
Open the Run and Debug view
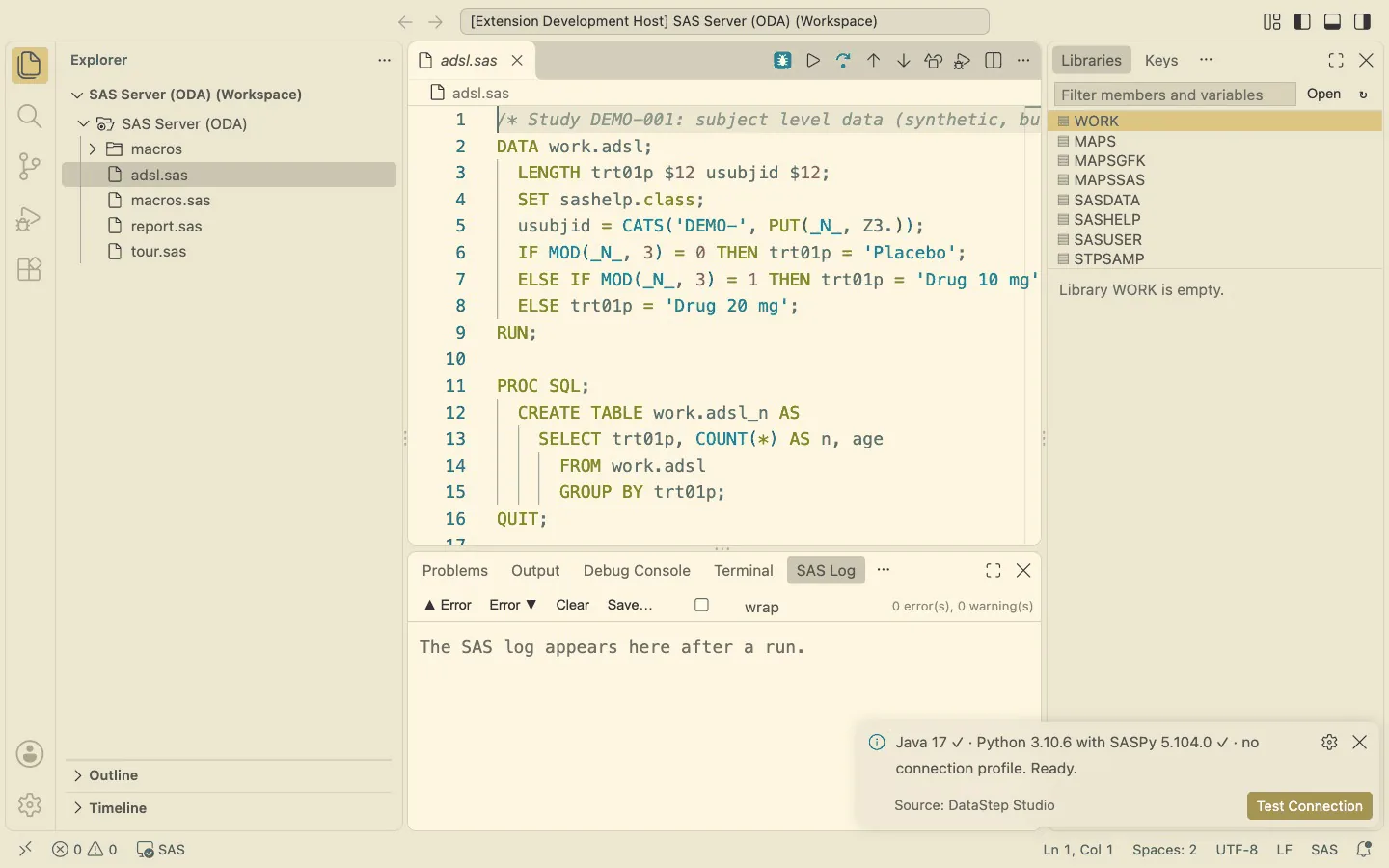30,219
